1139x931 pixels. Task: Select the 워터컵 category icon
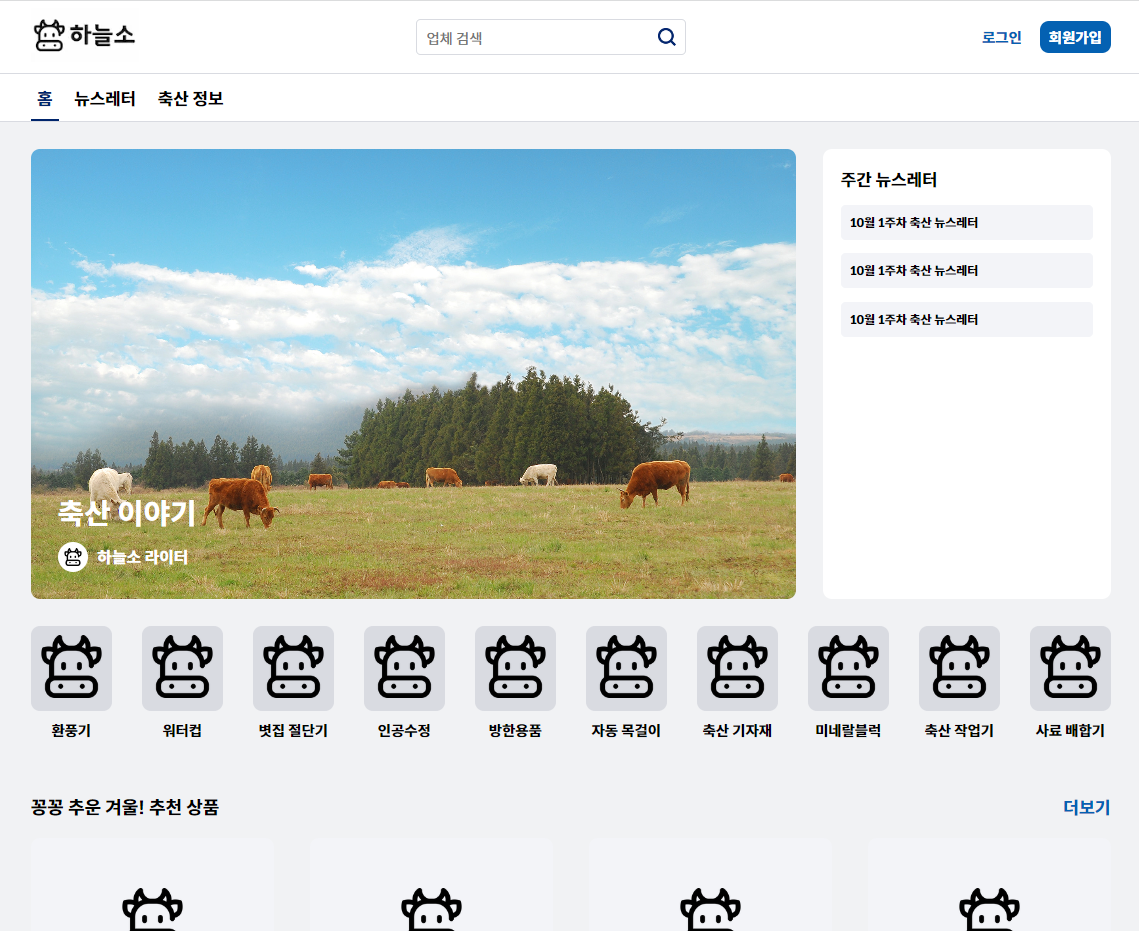click(x=182, y=667)
